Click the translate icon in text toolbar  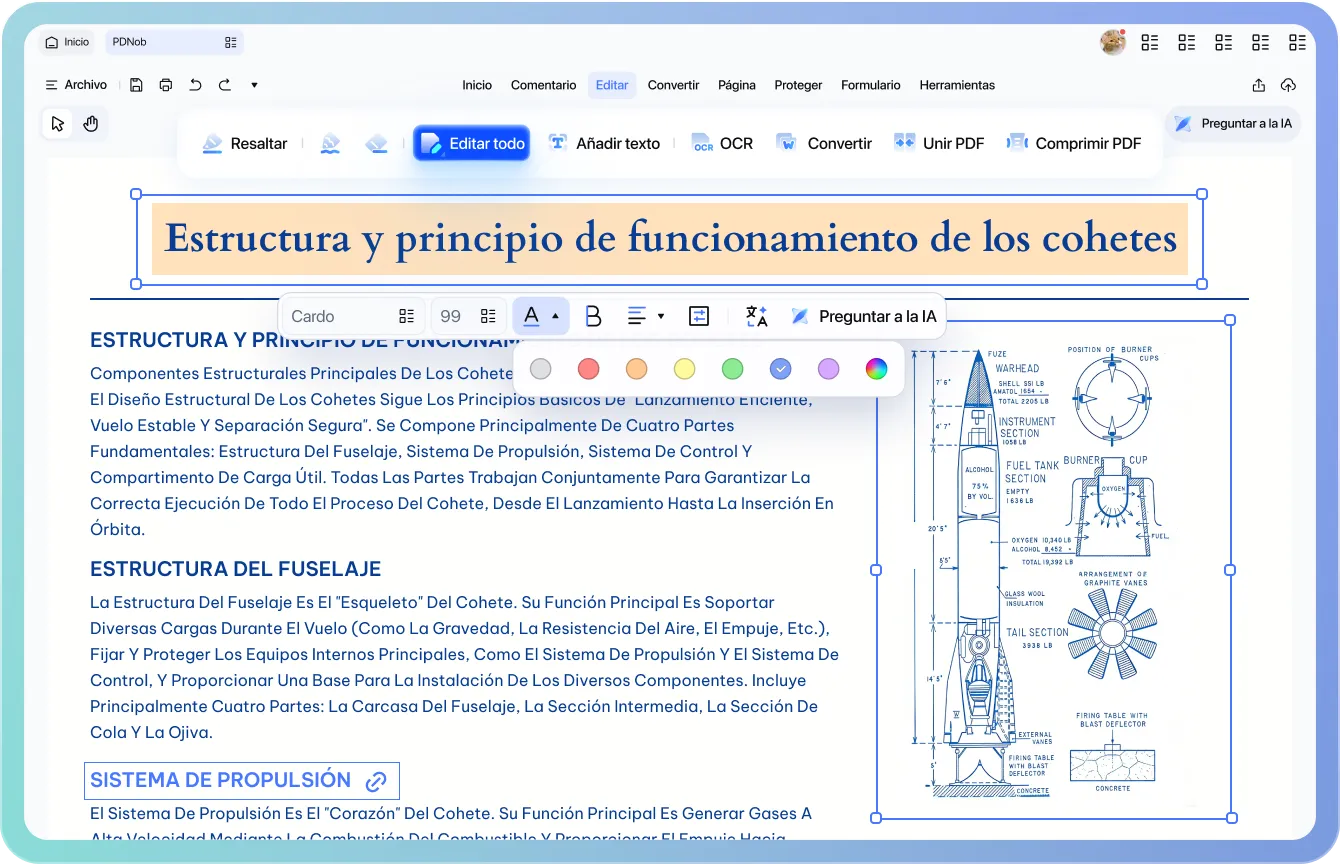pyautogui.click(x=757, y=316)
